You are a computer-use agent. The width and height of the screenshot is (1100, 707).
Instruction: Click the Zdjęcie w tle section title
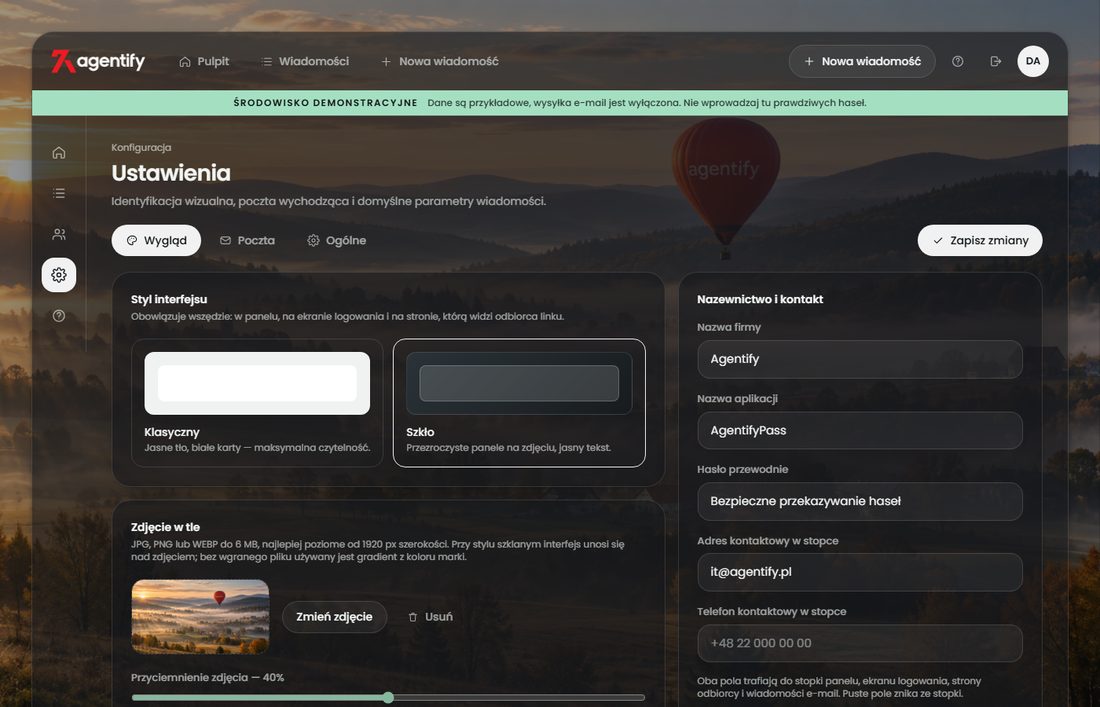(166, 527)
